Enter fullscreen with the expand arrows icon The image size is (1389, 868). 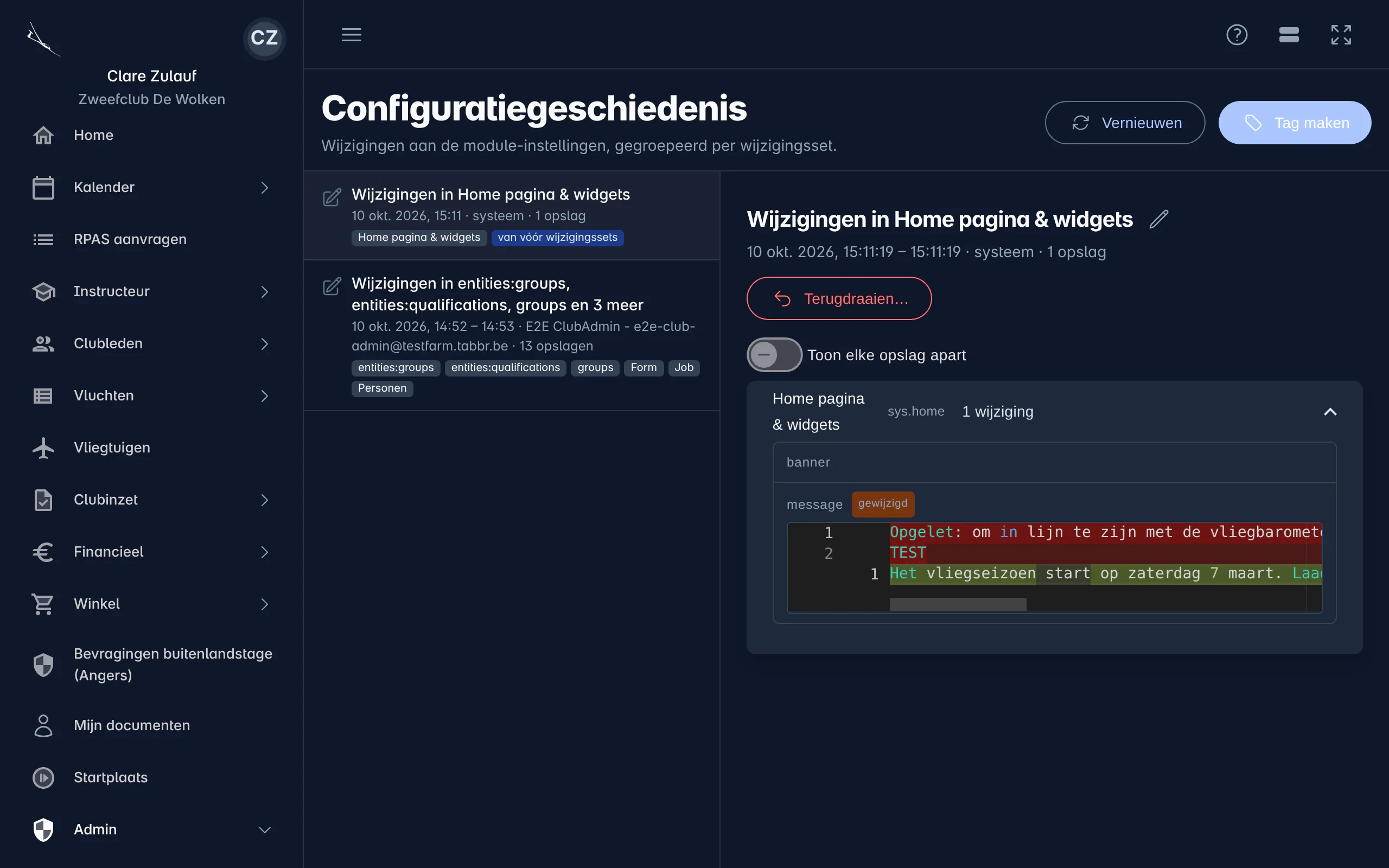point(1341,34)
